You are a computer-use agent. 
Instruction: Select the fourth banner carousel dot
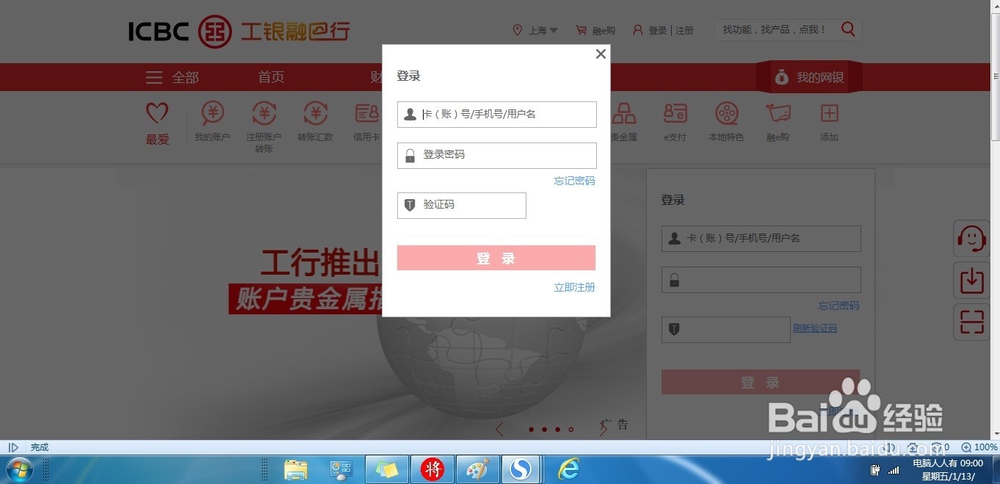[x=571, y=430]
